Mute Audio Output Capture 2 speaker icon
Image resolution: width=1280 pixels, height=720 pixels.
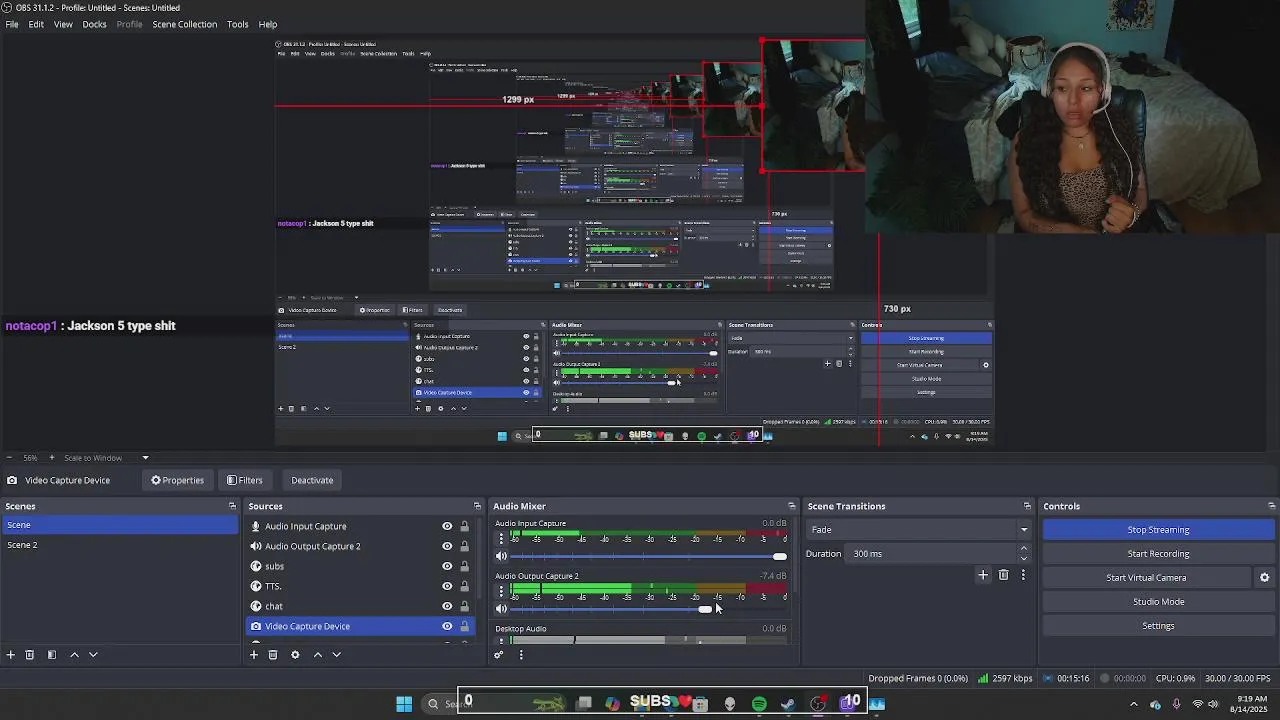[502, 609]
